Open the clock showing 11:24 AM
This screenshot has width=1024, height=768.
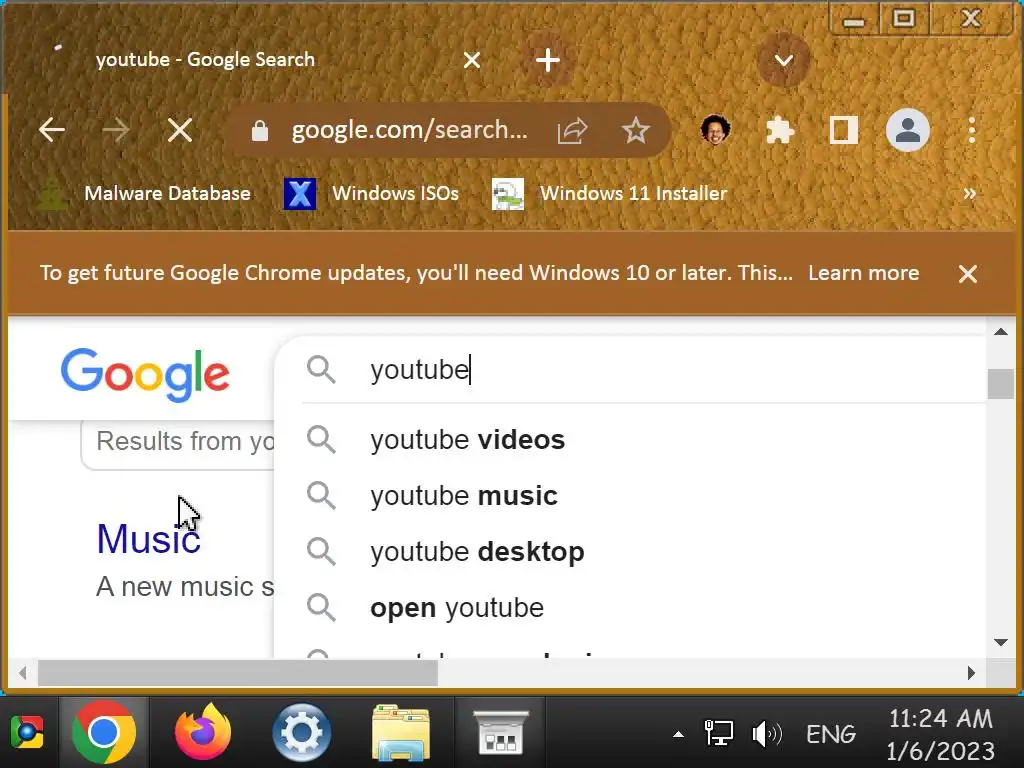pyautogui.click(x=940, y=734)
